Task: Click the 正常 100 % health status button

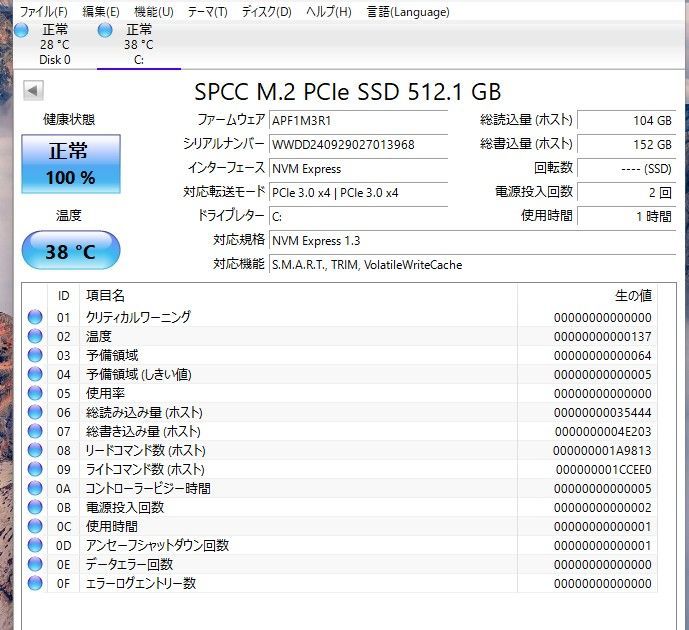Action: pos(71,164)
